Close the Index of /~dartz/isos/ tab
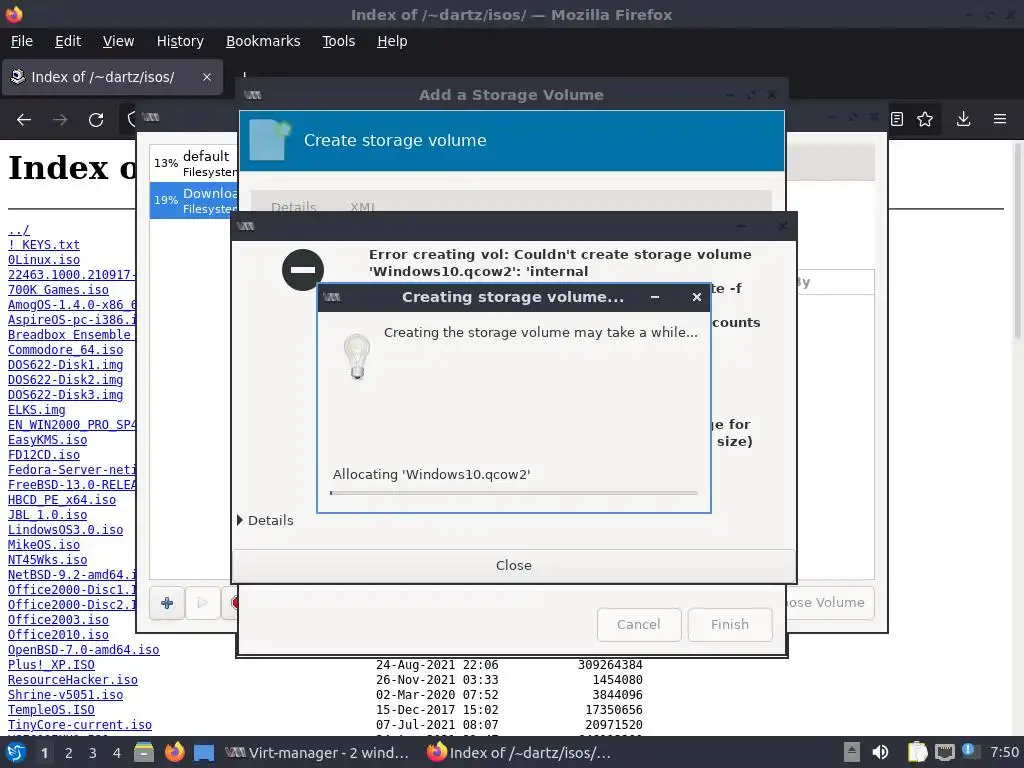This screenshot has width=1024, height=768. (207, 77)
